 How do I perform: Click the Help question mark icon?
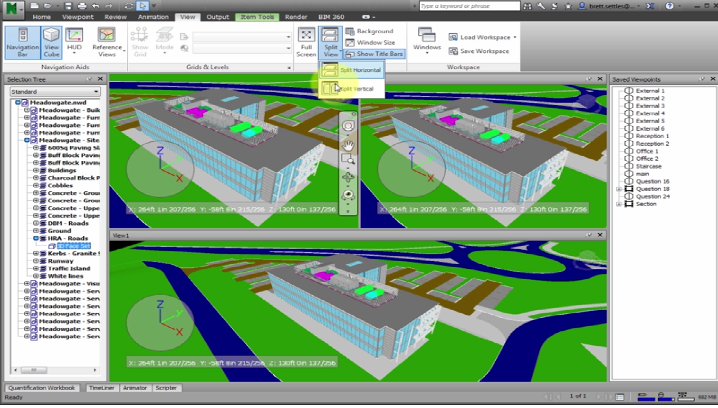(669, 6)
